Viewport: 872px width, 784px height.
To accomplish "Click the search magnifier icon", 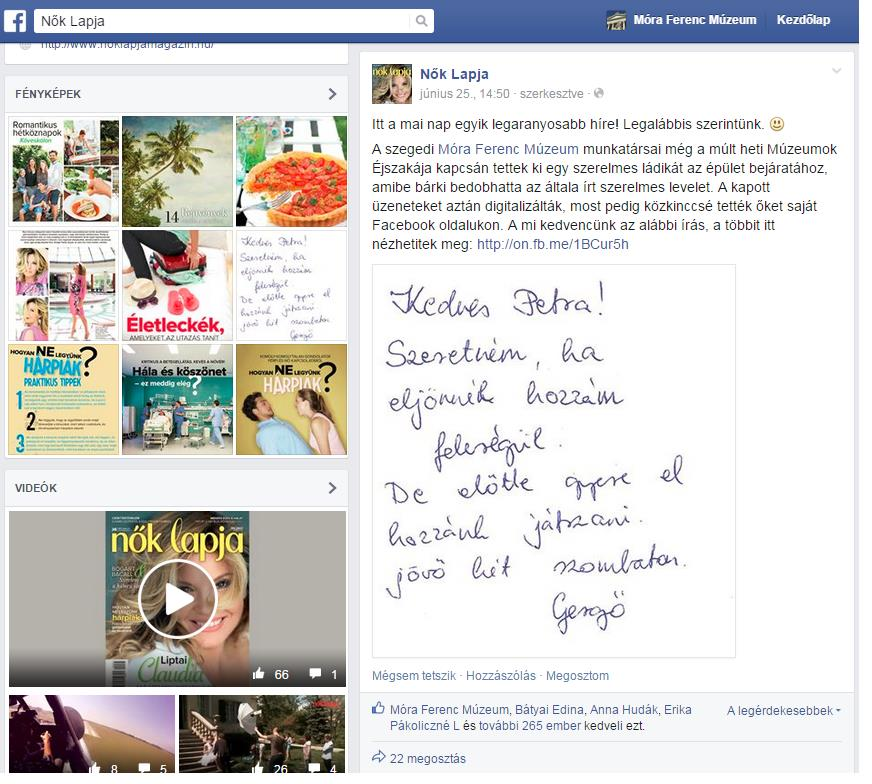I will [x=422, y=21].
